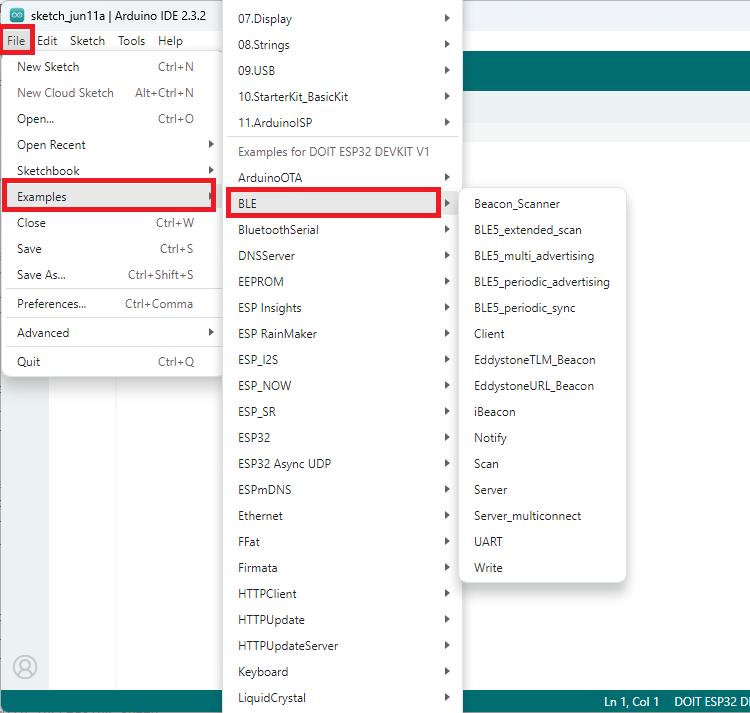This screenshot has width=750, height=713.
Task: Open the DNSServer examples submenu
Action: tap(342, 255)
